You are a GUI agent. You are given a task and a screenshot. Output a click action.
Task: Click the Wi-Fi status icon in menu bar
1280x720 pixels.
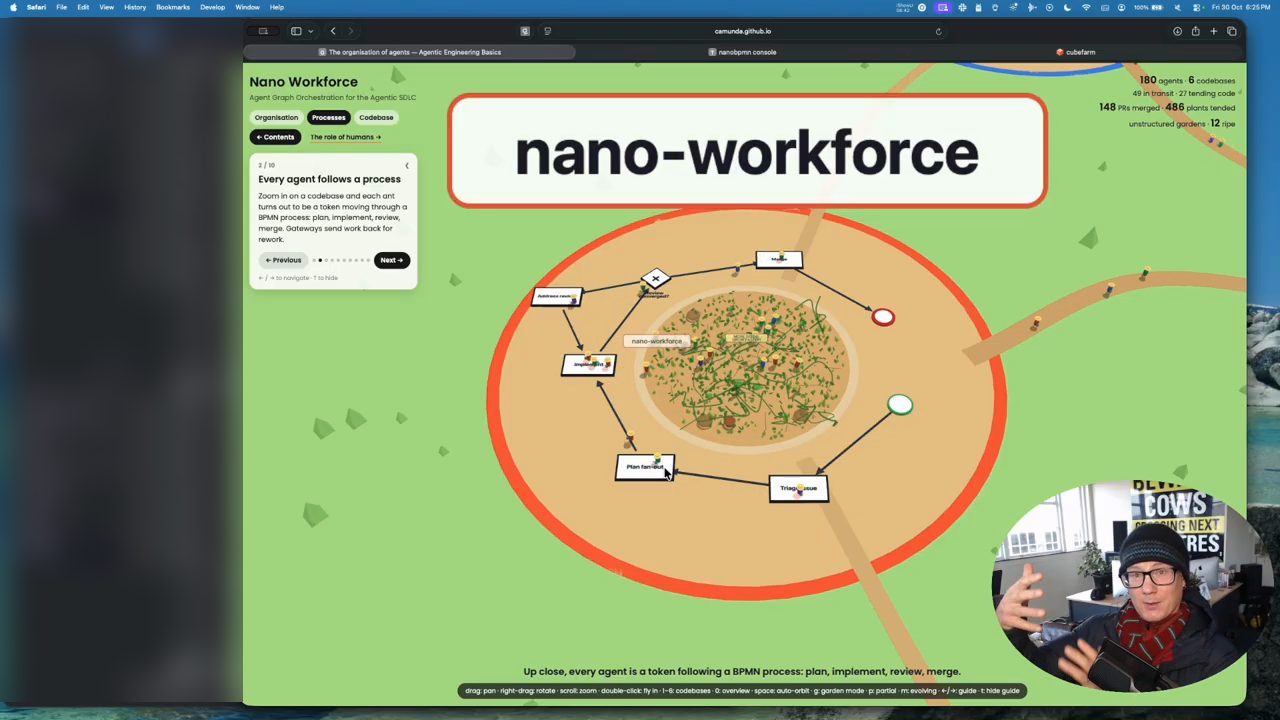1086,7
